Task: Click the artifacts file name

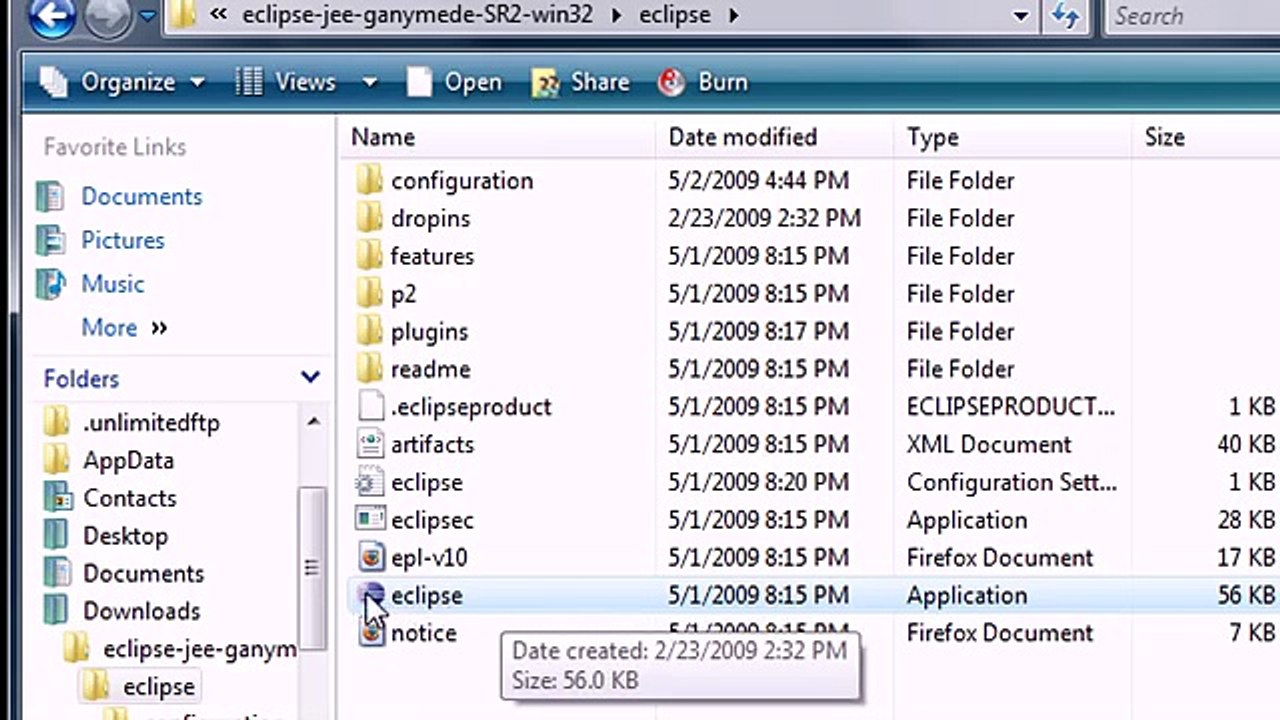Action: coord(432,445)
